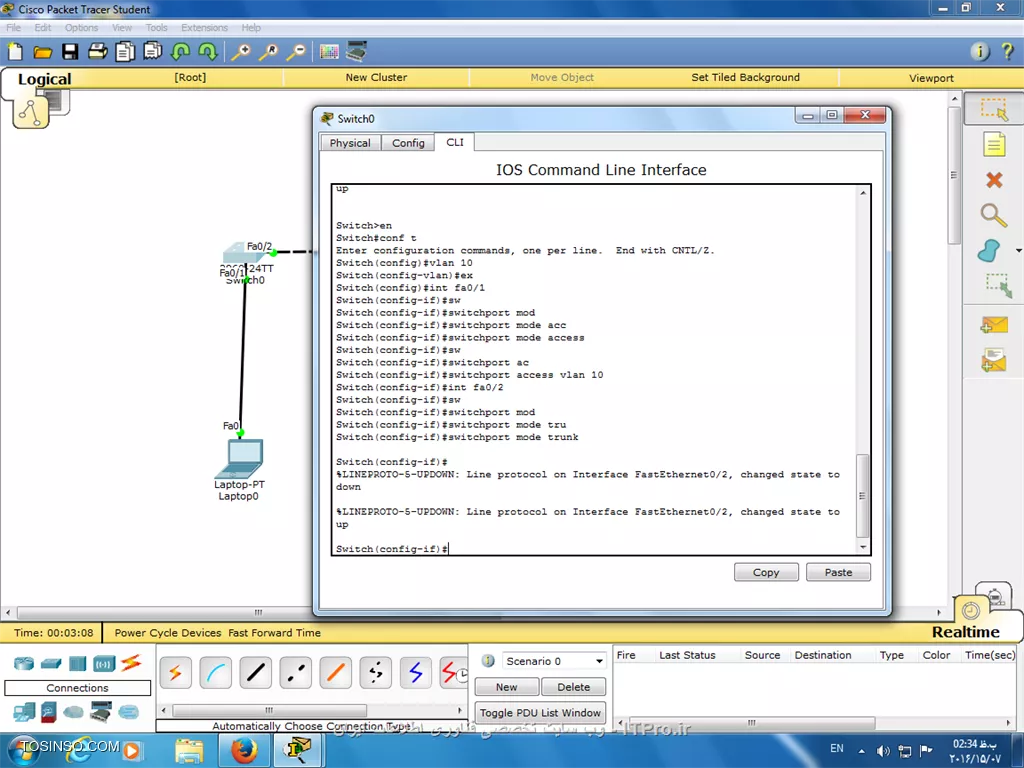Open the View menu

click(x=121, y=27)
